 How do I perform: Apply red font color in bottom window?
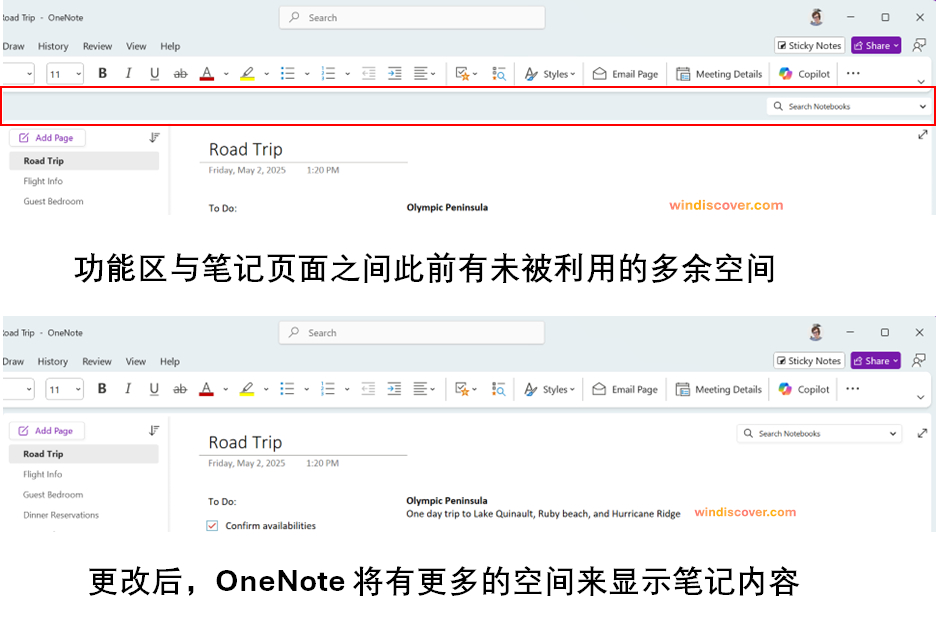[x=206, y=388]
